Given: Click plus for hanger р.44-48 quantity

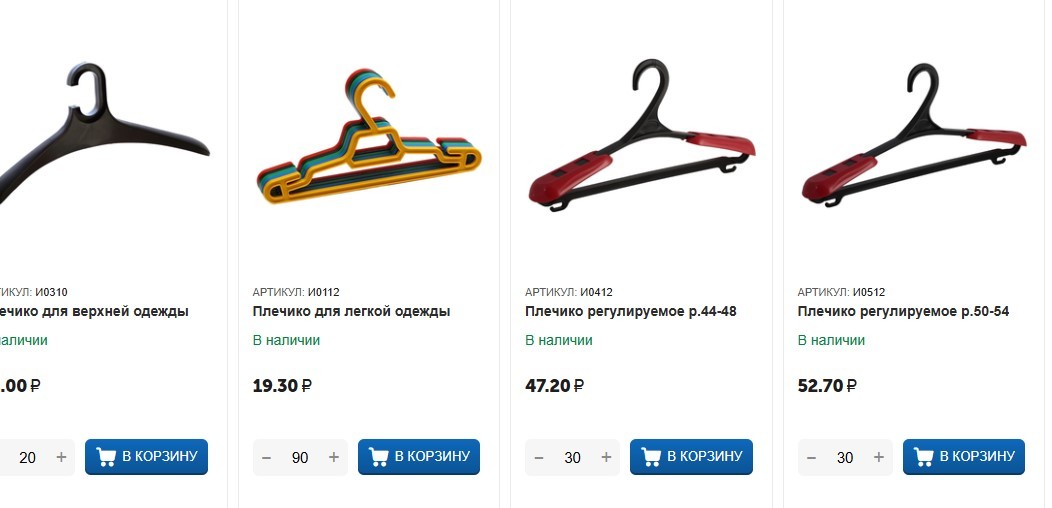Looking at the screenshot, I should [606, 458].
